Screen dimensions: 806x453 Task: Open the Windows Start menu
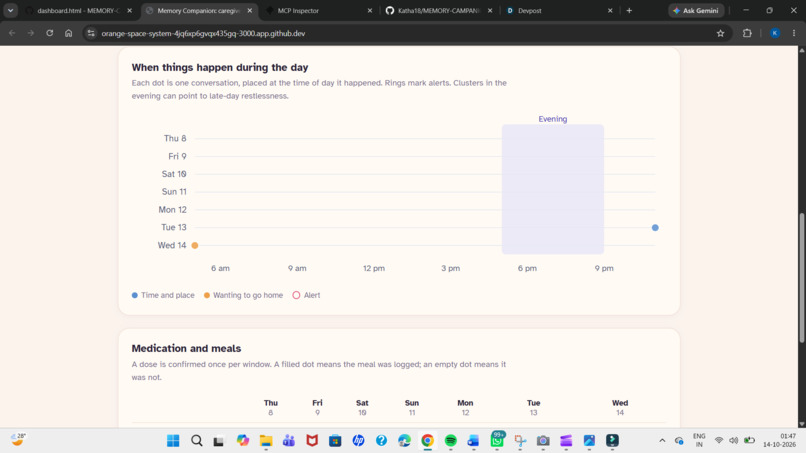[173, 441]
